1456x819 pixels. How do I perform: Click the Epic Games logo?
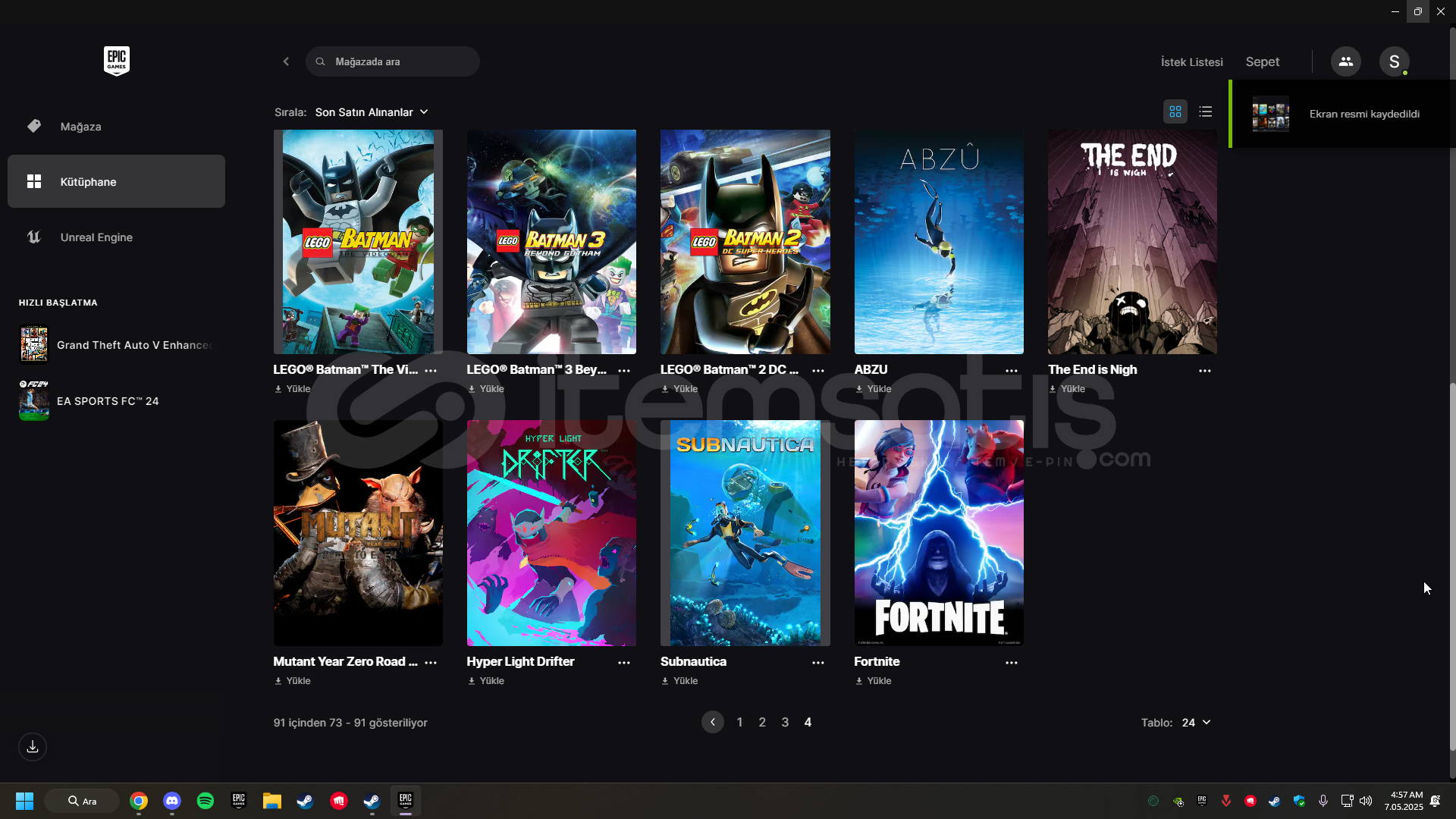click(116, 61)
